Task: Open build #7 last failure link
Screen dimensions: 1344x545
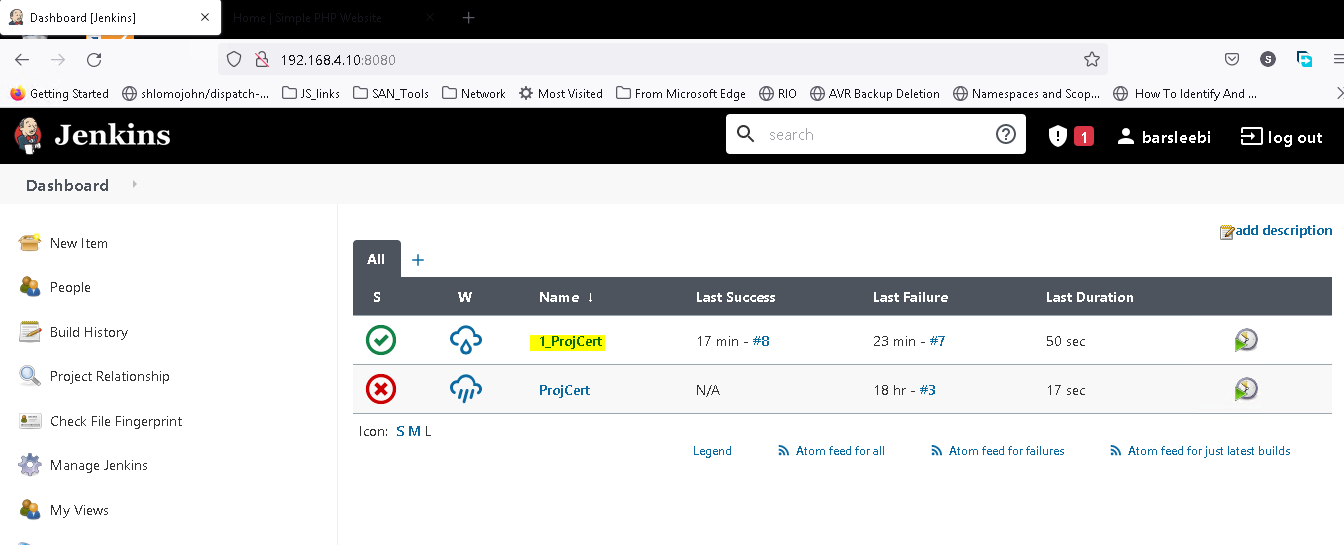Action: coord(937,341)
